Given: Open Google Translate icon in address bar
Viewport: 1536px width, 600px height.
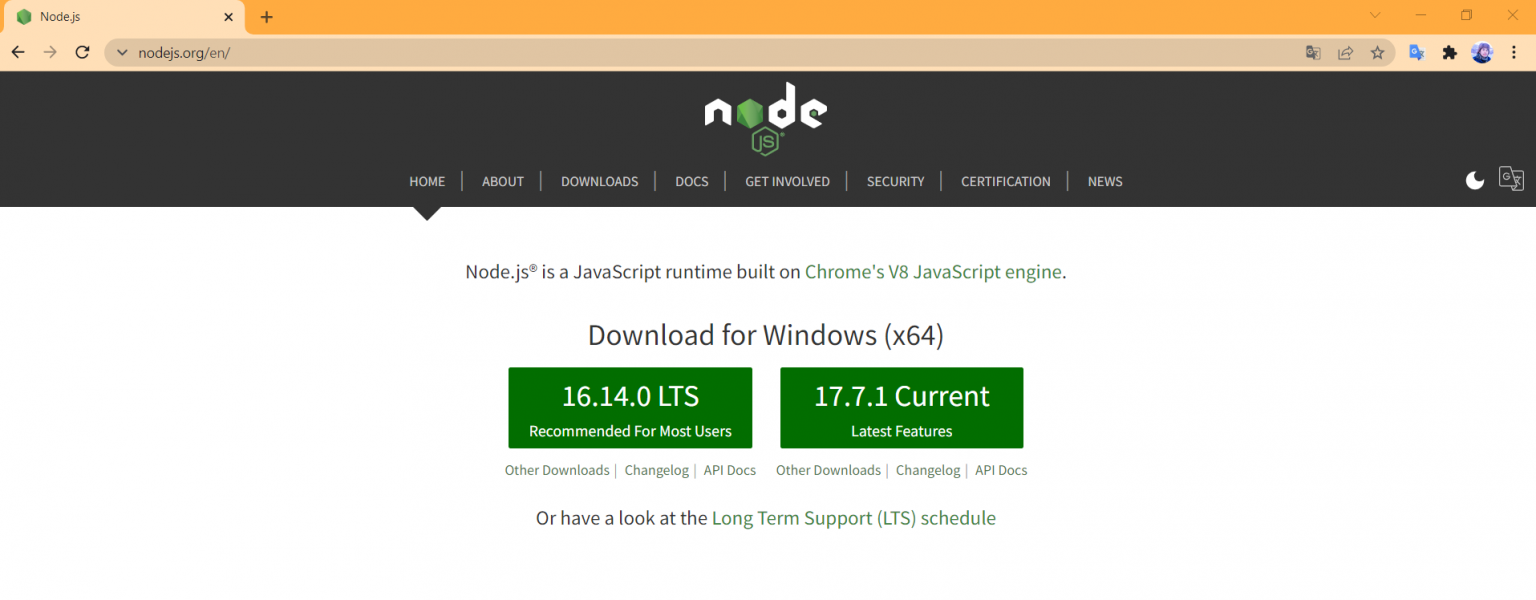Looking at the screenshot, I should pos(1313,53).
